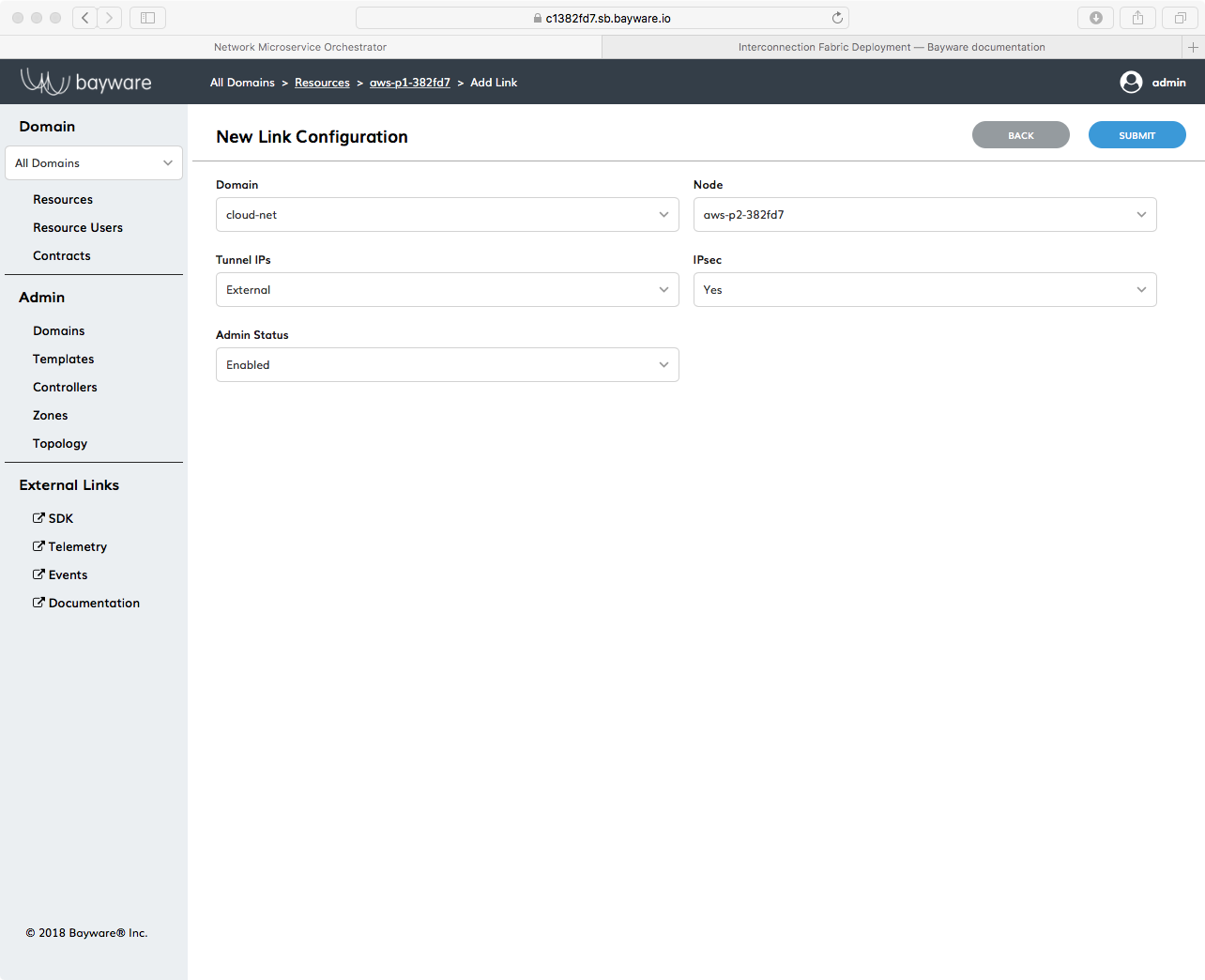Viewport: 1205px width, 980px height.
Task: Click external link icon beside Telemetry
Action: 38,545
